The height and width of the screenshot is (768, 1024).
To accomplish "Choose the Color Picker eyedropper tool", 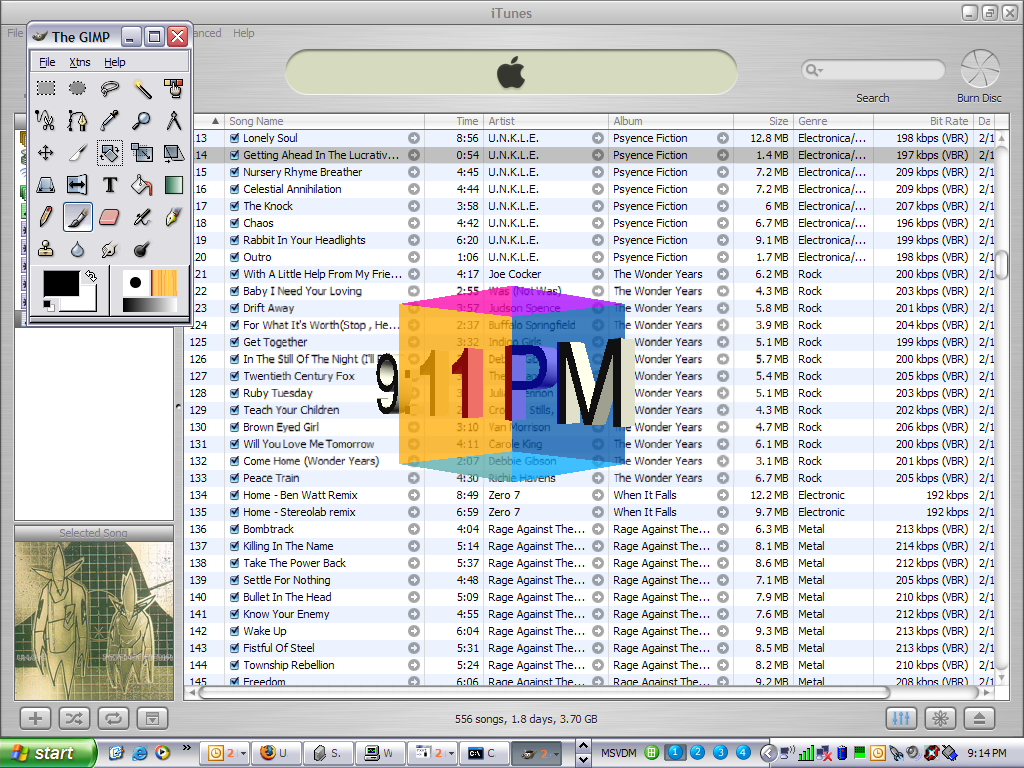I will point(110,120).
